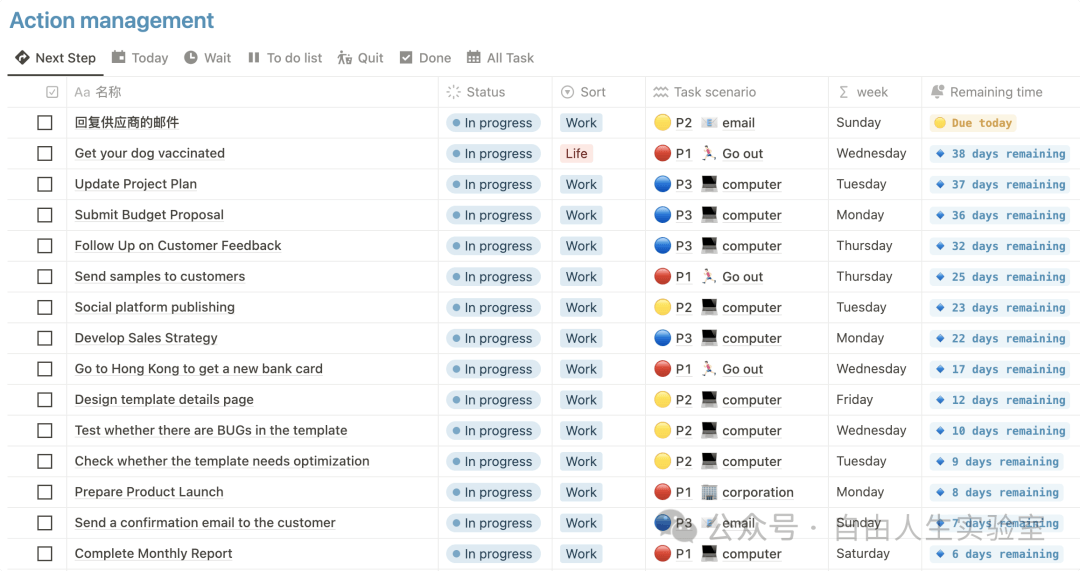Click the yellow P2 icon in 回复供应商的邮件 row

(662, 123)
